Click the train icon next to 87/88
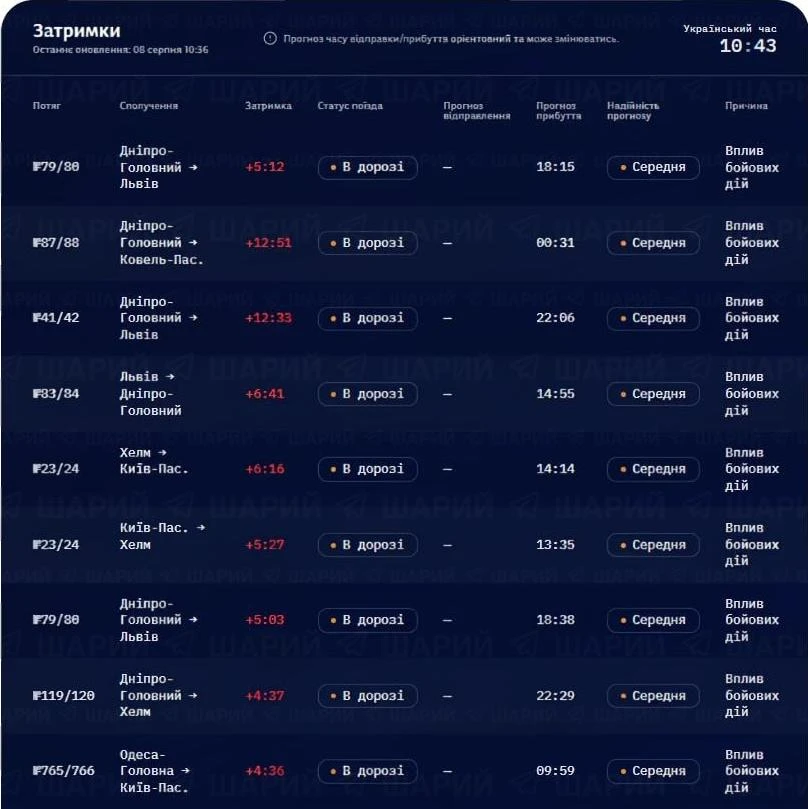Viewport: 808px width, 809px height. coord(36,242)
